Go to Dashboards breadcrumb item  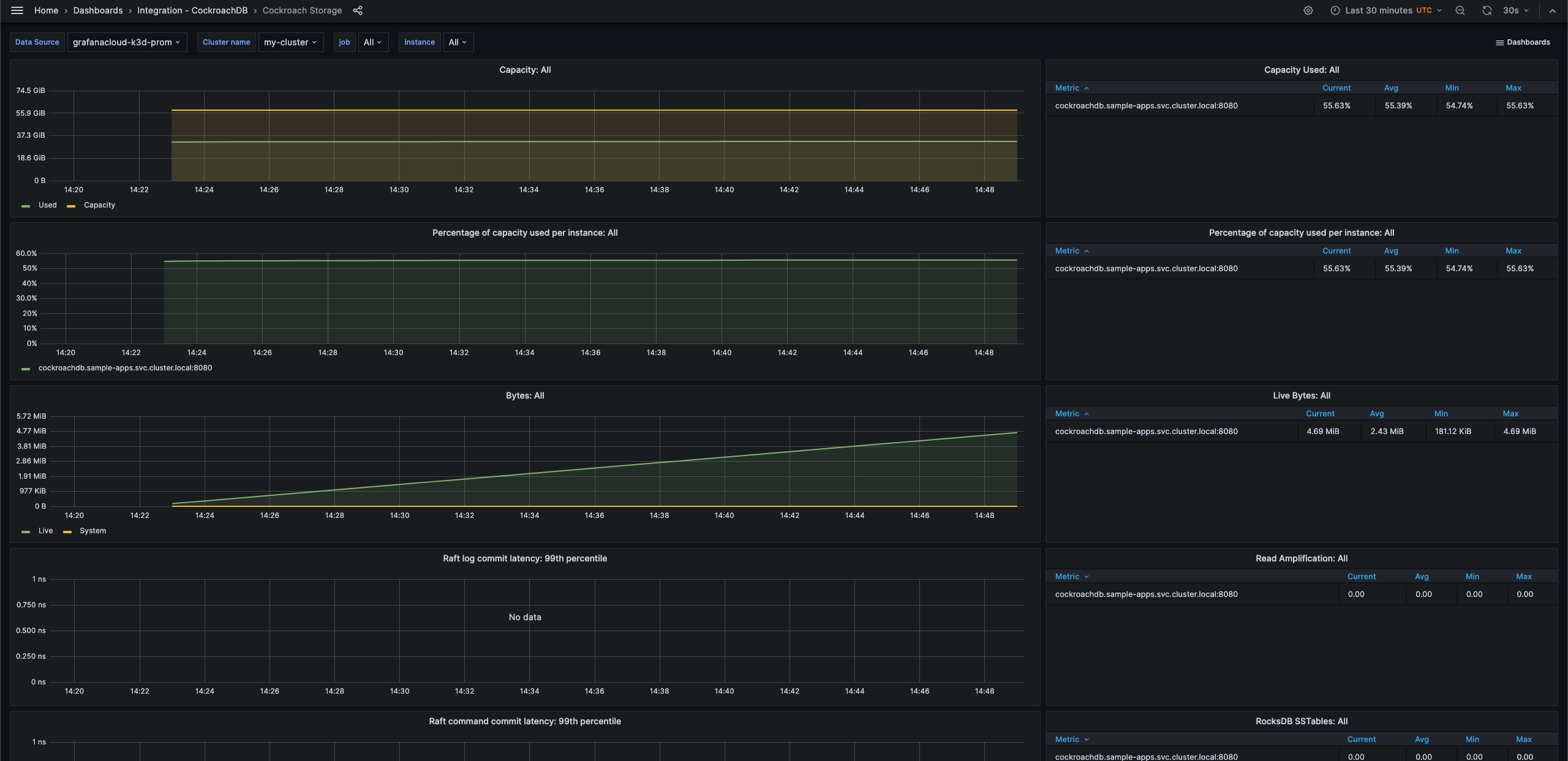tap(98, 10)
